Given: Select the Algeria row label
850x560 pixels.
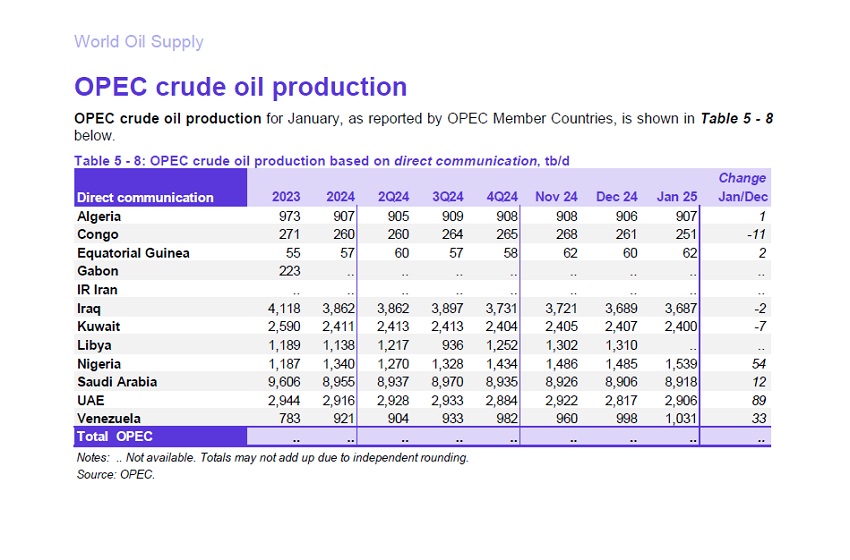Looking at the screenshot, I should pos(101,215).
